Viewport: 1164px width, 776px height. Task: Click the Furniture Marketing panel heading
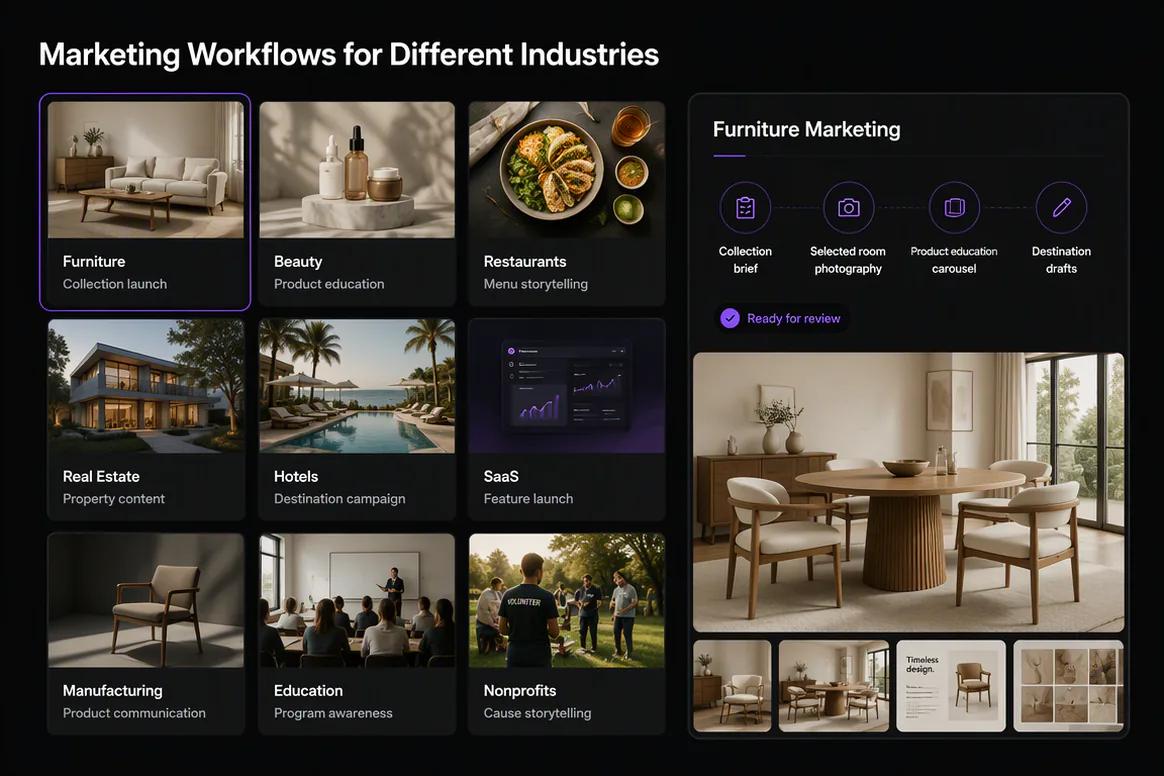806,130
